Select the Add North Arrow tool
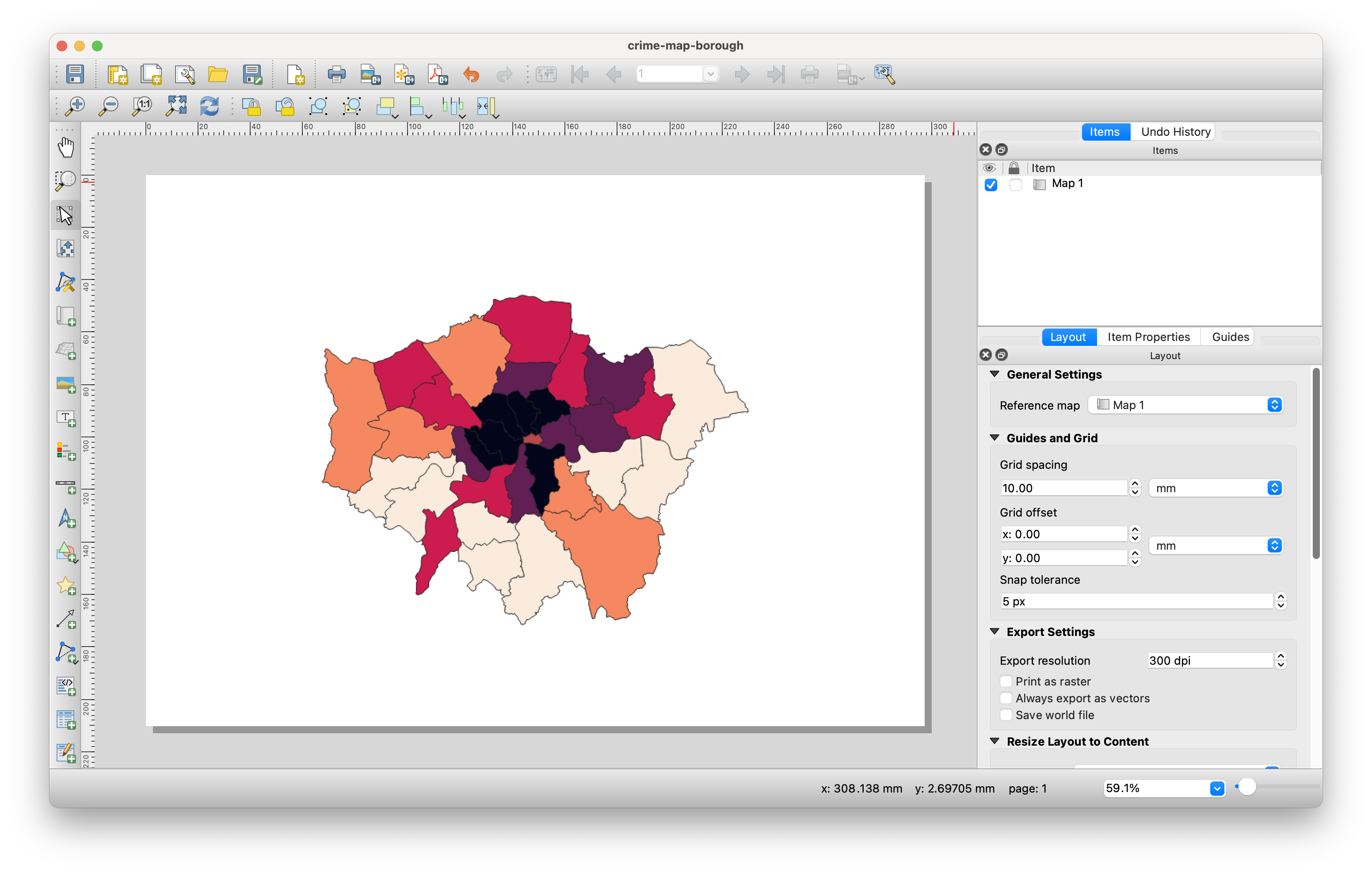Viewport: 1372px width, 873px height. tap(66, 518)
